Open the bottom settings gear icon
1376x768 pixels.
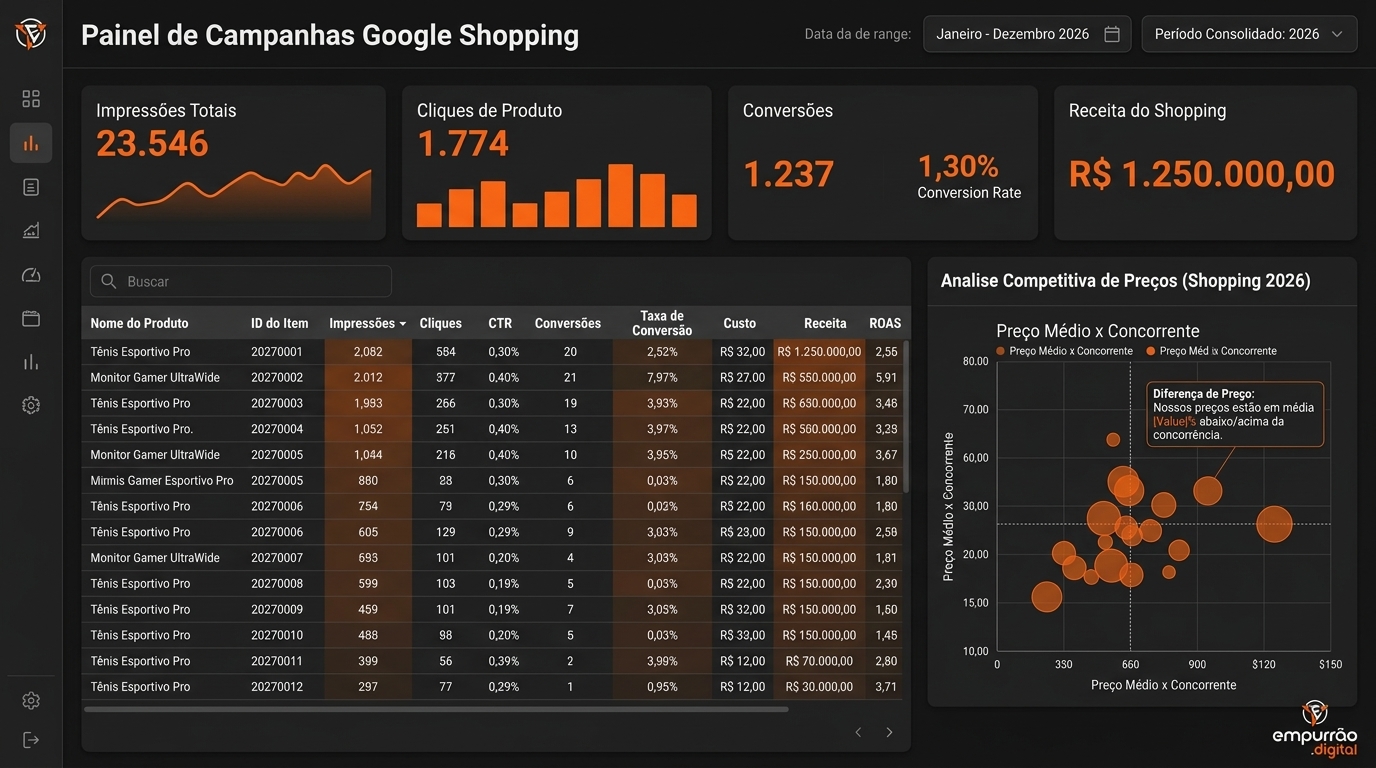tap(31, 701)
